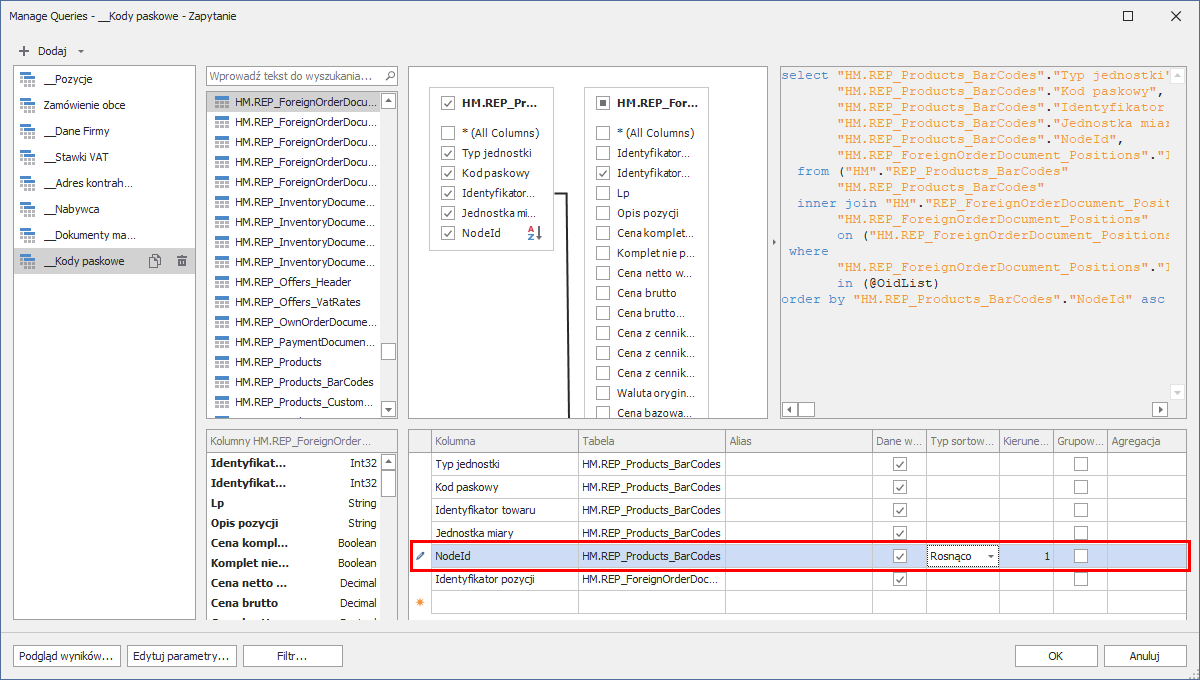Screen dimensions: 1200x680
Task: Click the table search input field
Action: click(x=294, y=76)
